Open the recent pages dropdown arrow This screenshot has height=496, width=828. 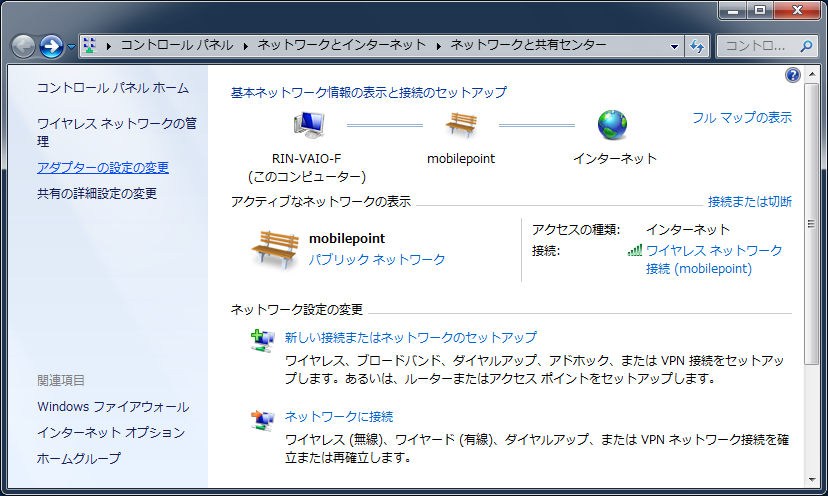(71, 47)
